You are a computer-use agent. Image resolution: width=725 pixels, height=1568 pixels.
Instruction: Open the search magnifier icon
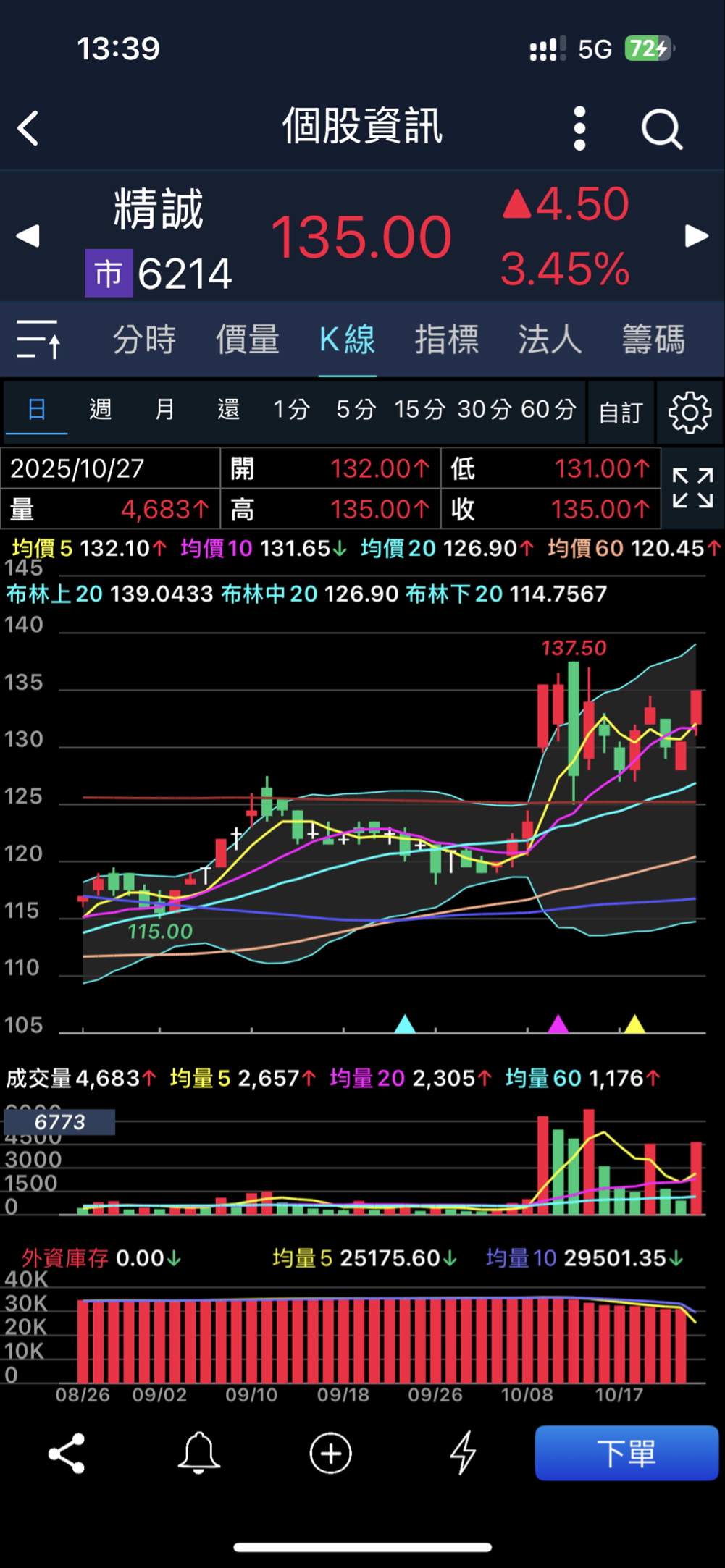pyautogui.click(x=662, y=130)
